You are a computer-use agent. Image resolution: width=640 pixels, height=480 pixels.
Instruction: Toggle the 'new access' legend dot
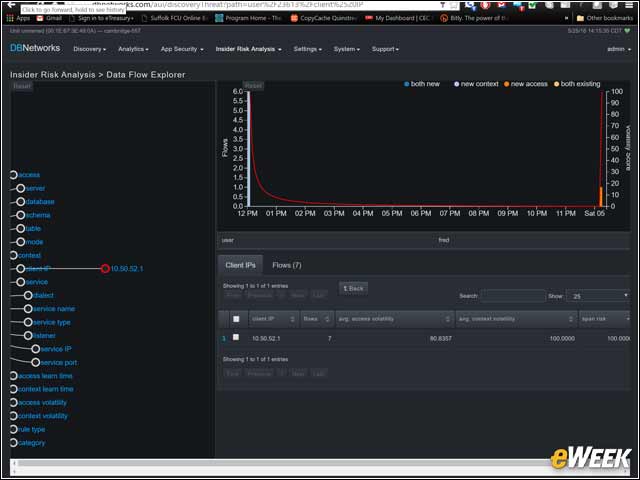point(507,84)
